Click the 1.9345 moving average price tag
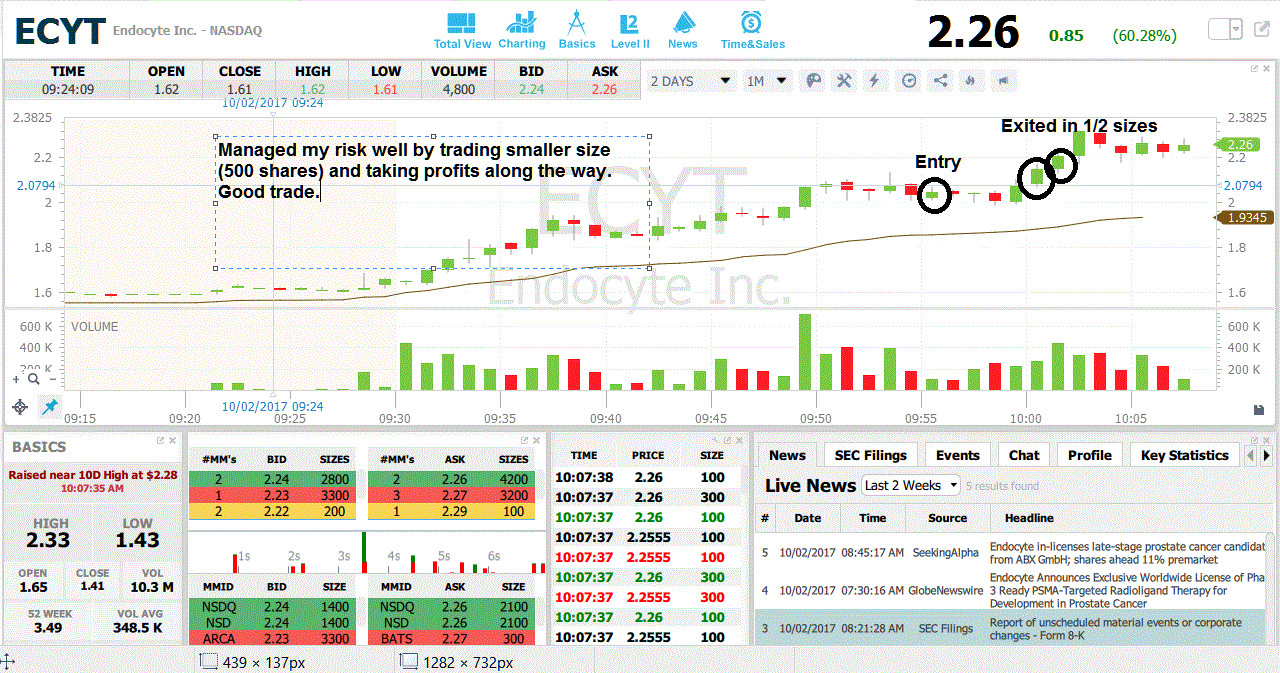 pos(1246,217)
